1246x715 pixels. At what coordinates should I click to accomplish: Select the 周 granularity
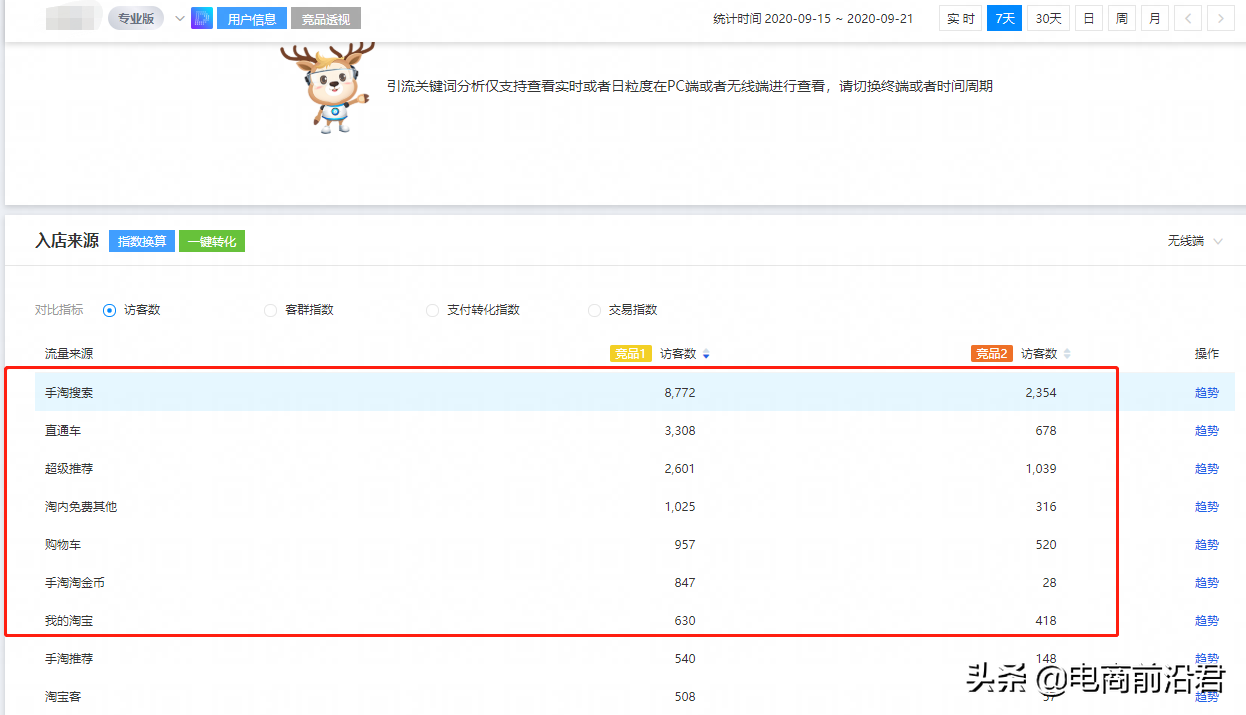(x=1122, y=18)
